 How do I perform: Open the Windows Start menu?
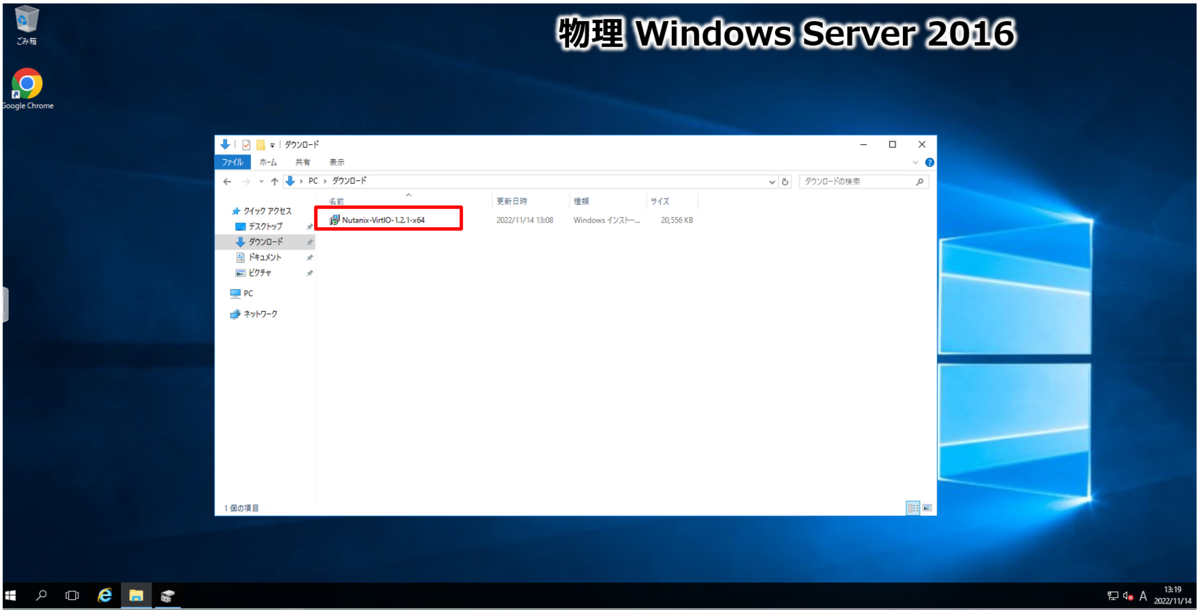click(x=11, y=596)
